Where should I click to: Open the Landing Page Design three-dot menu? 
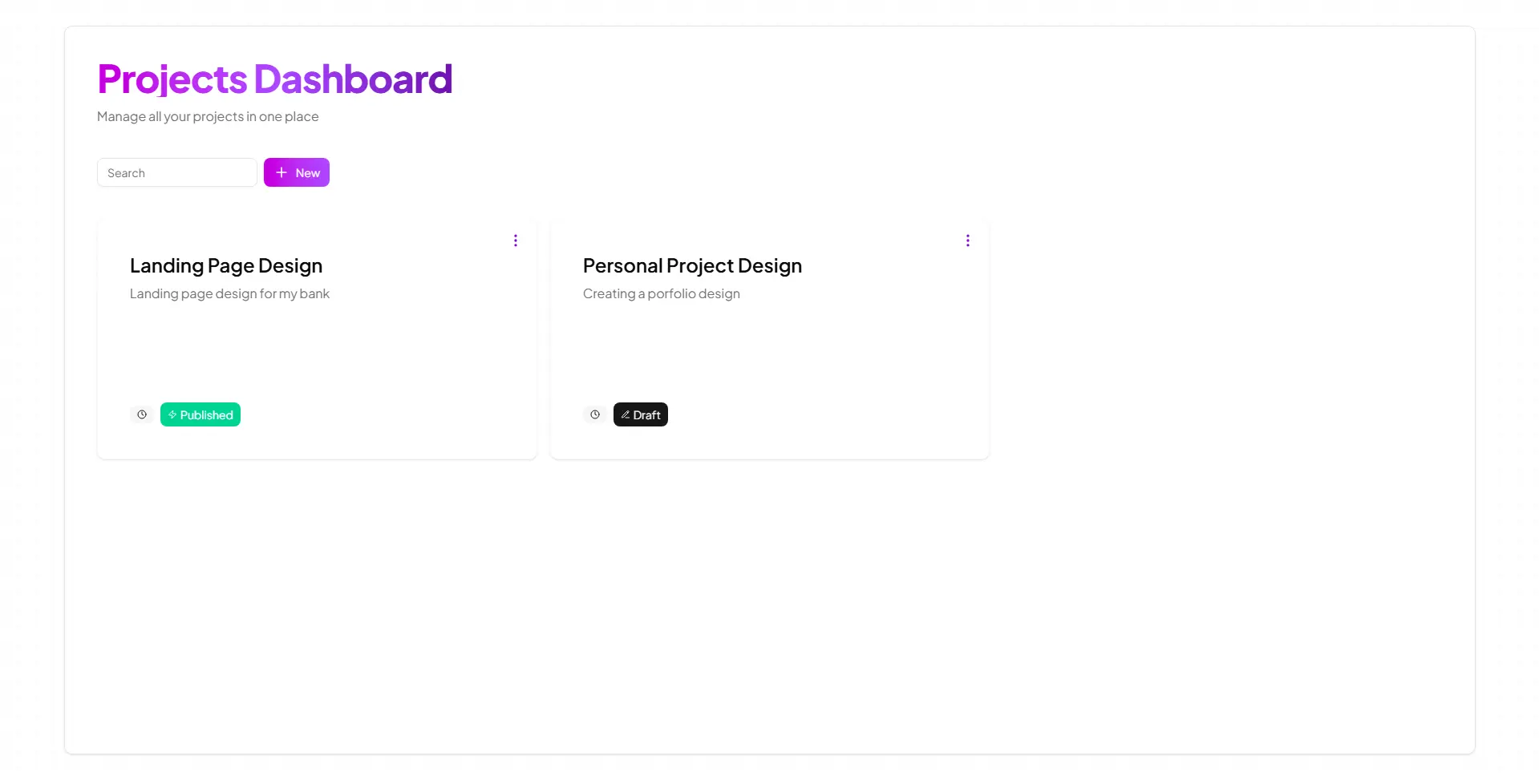coord(516,240)
